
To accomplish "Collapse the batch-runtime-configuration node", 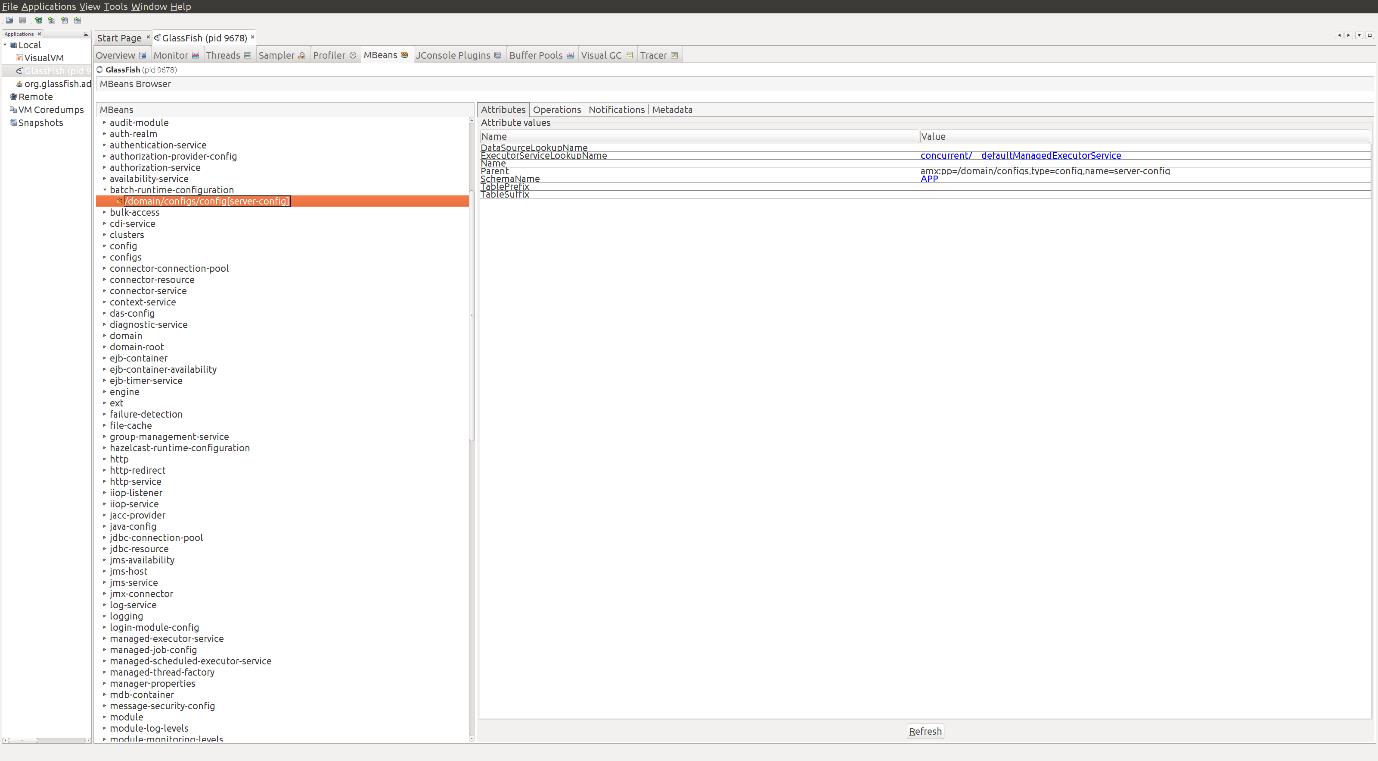I will [x=104, y=190].
